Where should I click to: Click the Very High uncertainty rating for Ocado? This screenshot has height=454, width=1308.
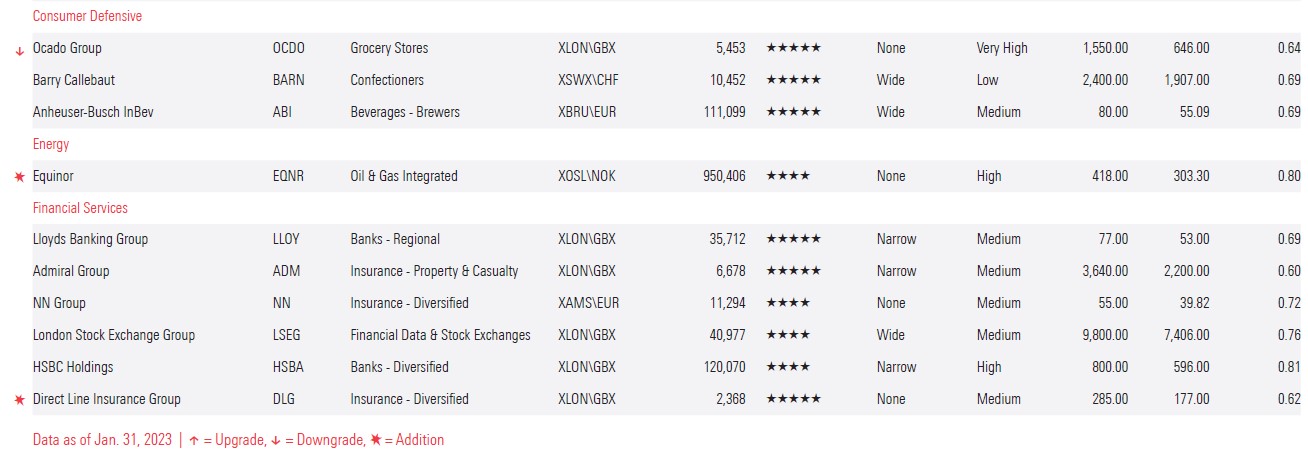click(x=1002, y=48)
